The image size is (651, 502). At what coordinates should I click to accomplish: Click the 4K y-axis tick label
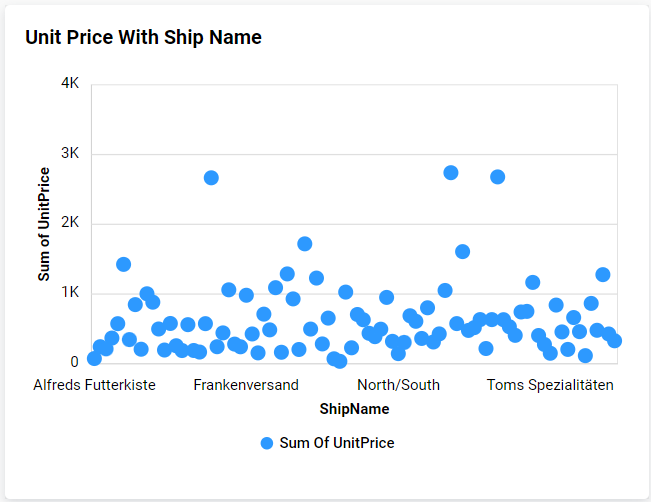click(70, 84)
